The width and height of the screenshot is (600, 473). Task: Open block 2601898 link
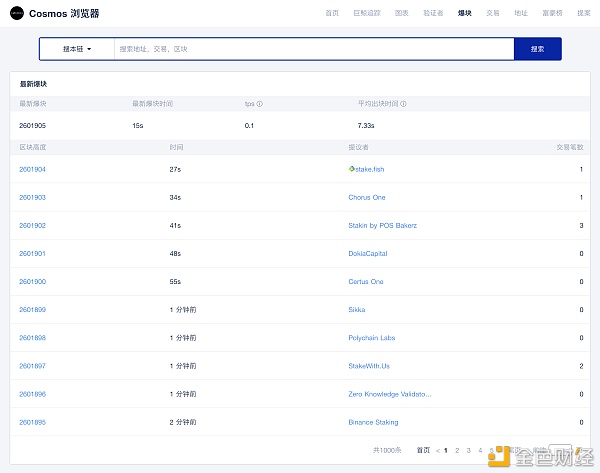click(33, 338)
